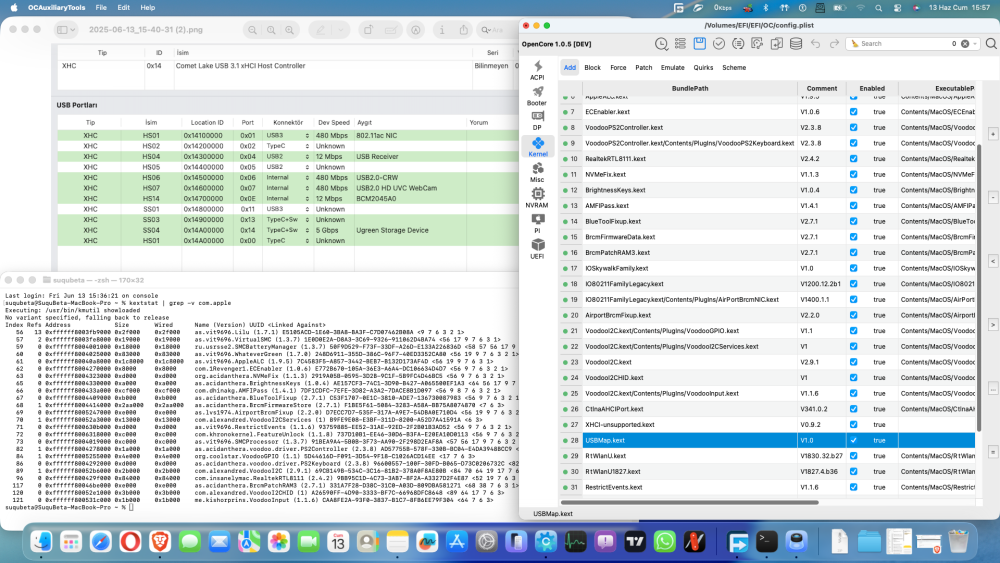Open the sidebar view dropdown in Preview

(66, 30)
